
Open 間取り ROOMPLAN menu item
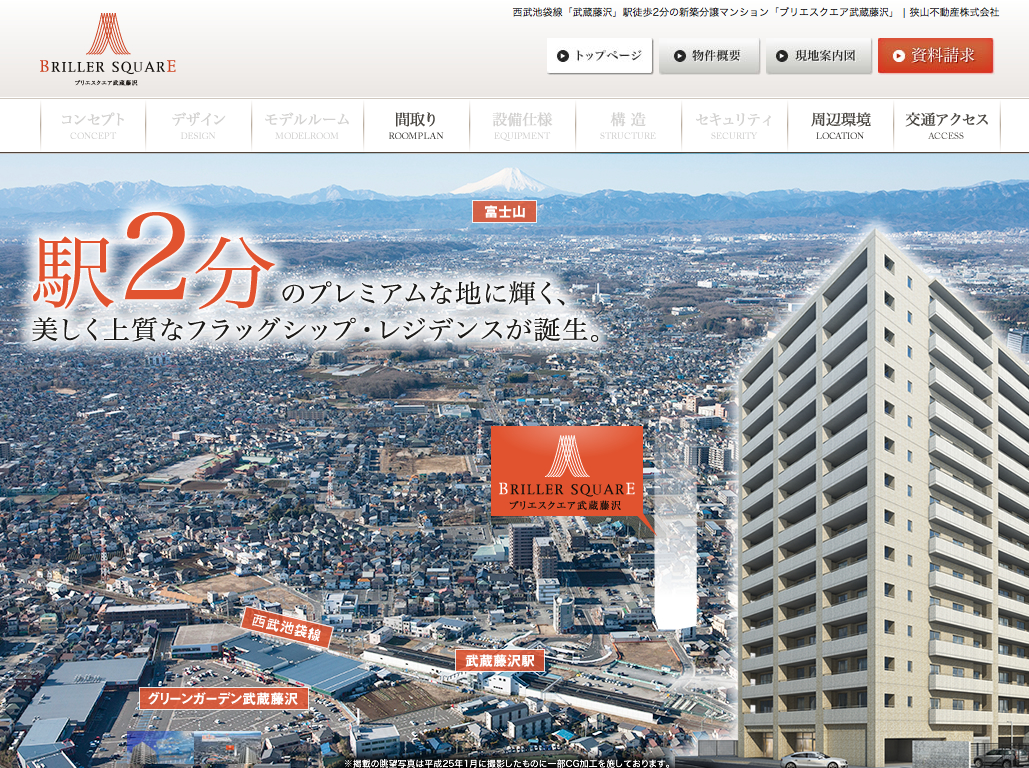click(416, 126)
